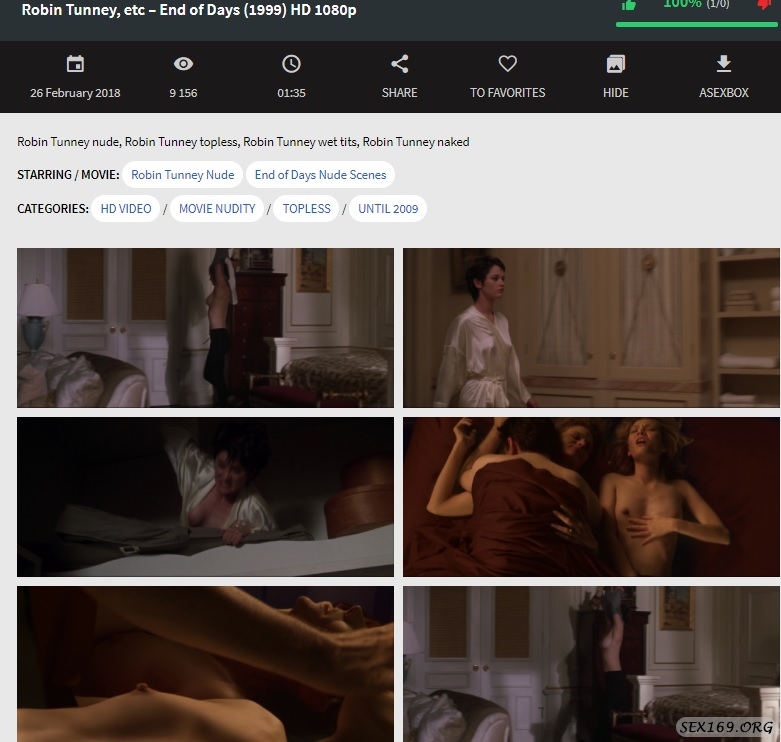This screenshot has height=742, width=781.
Task: Click the eye views icon
Action: (183, 64)
